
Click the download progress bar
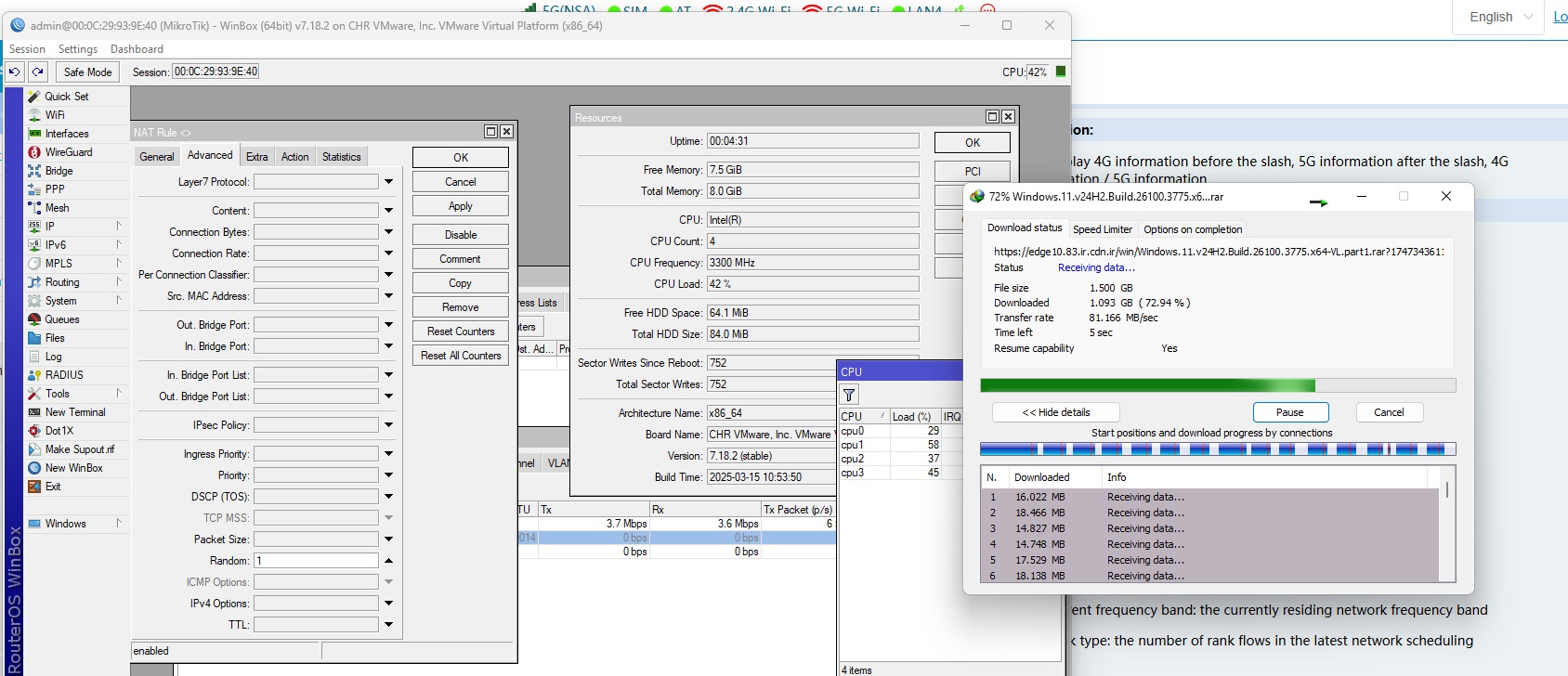point(1218,385)
